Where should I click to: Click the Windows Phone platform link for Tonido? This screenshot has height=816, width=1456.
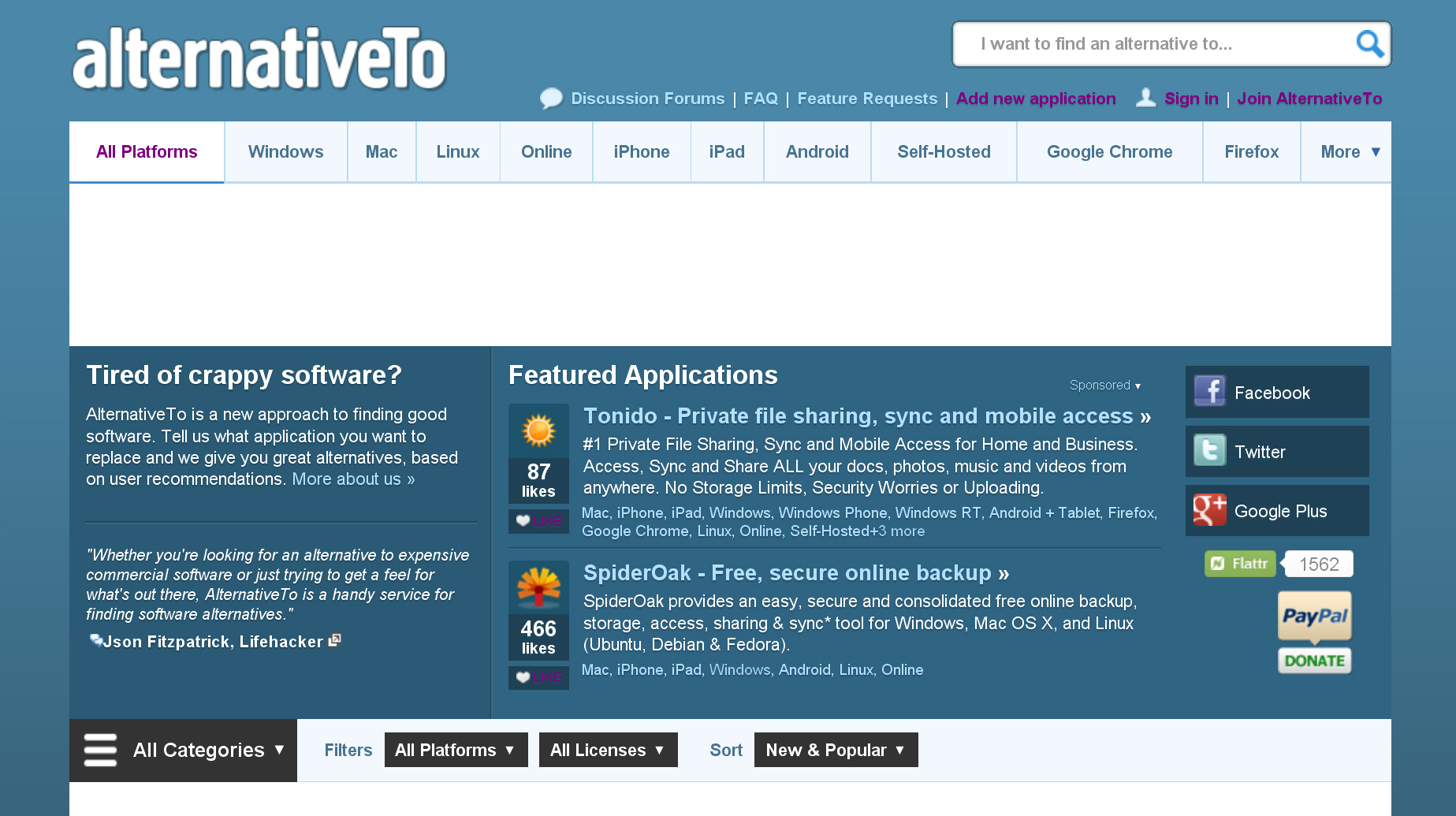coord(832,513)
